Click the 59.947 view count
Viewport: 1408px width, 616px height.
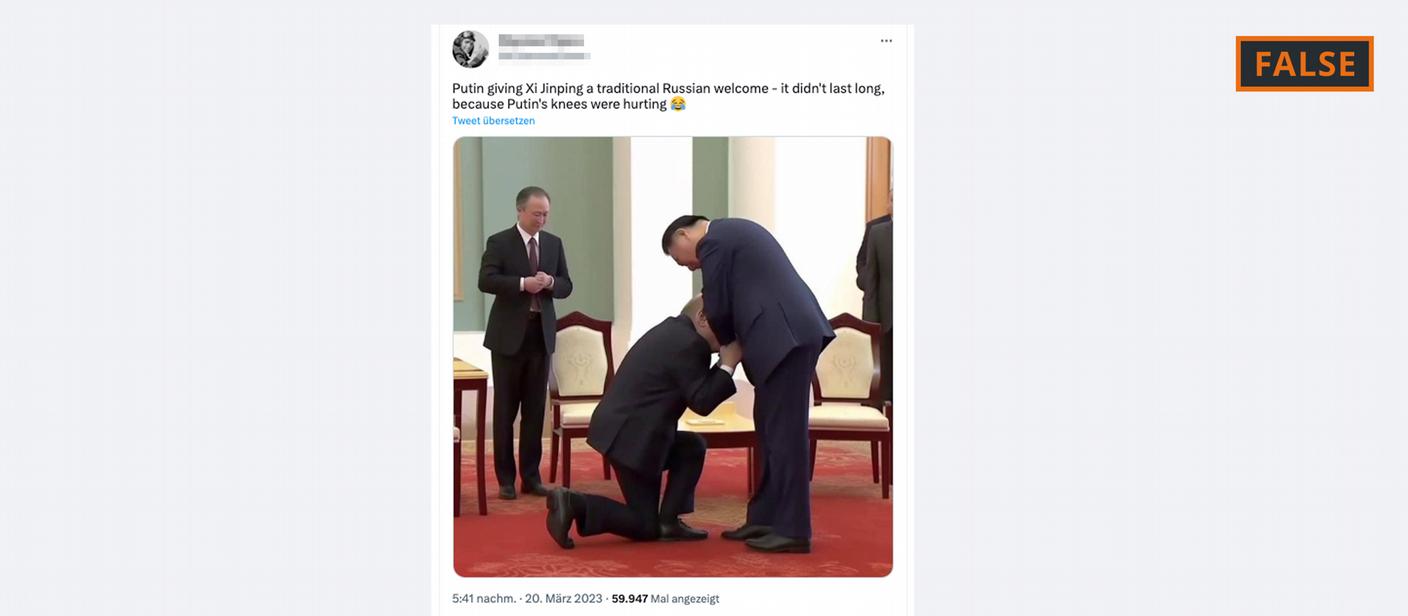630,599
